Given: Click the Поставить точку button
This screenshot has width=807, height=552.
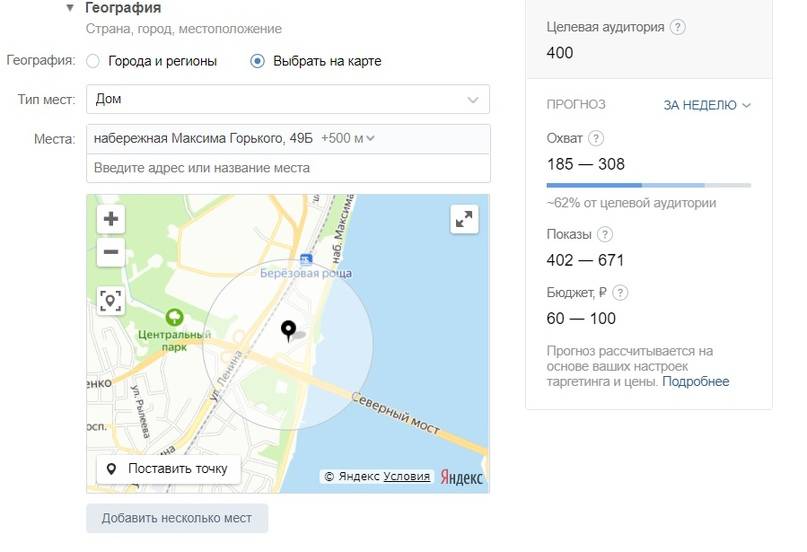Looking at the screenshot, I should 168,469.
